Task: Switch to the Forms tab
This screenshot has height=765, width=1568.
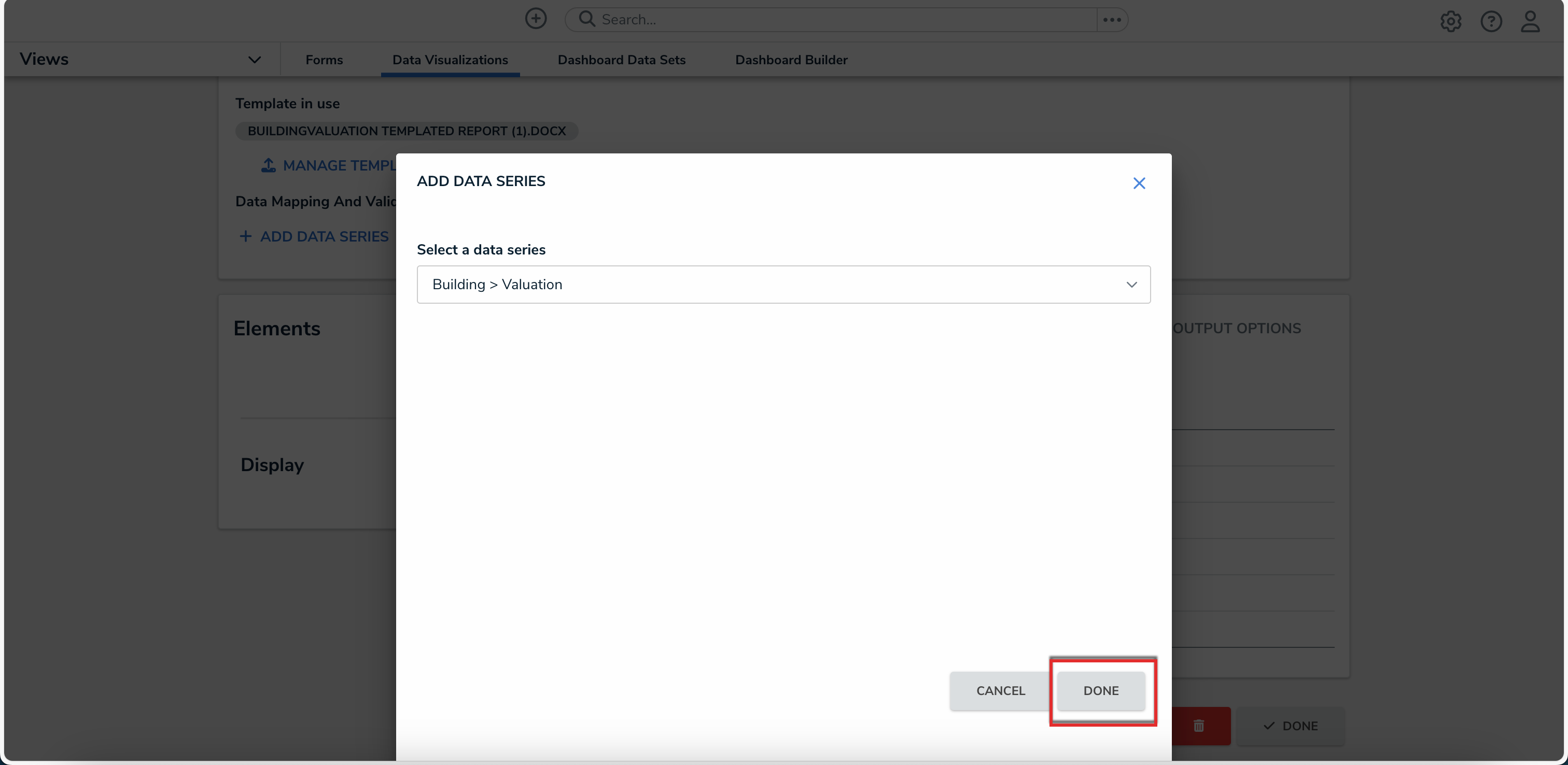Action: click(x=324, y=60)
